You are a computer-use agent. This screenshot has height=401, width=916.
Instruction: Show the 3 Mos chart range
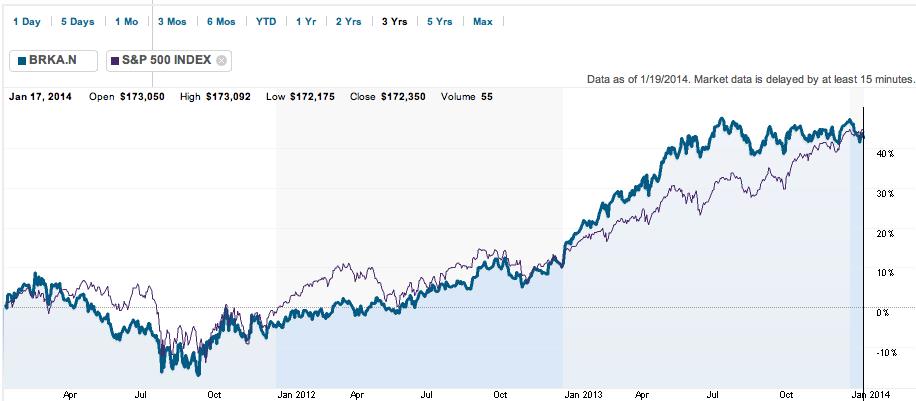pos(174,21)
